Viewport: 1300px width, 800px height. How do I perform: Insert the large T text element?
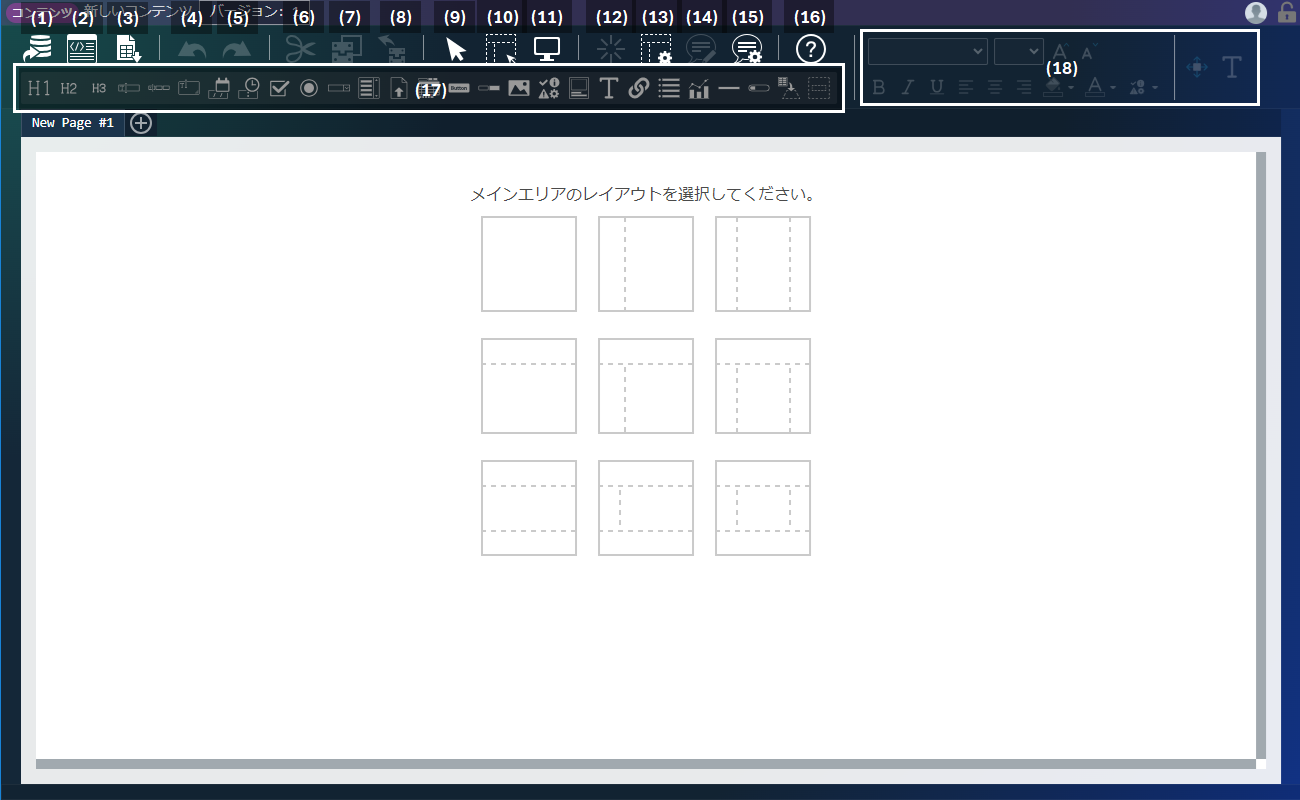[608, 88]
